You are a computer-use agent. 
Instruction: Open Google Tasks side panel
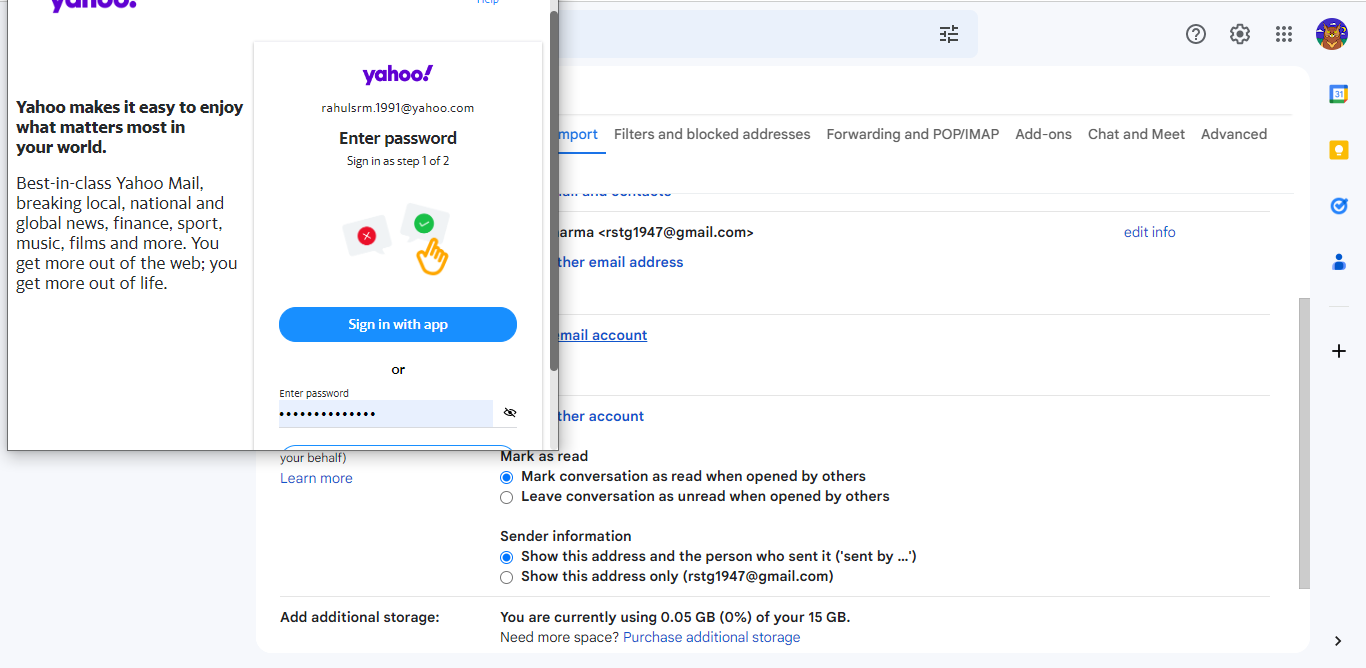[x=1339, y=206]
